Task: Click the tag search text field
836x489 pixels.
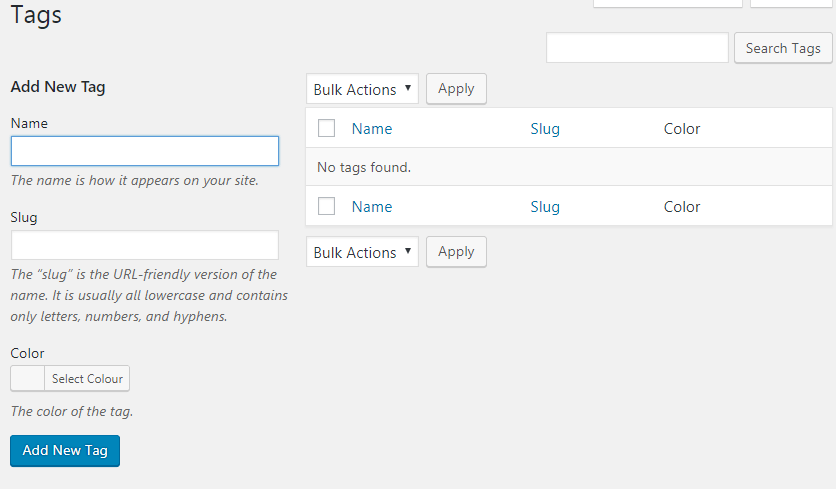Action: coord(637,48)
